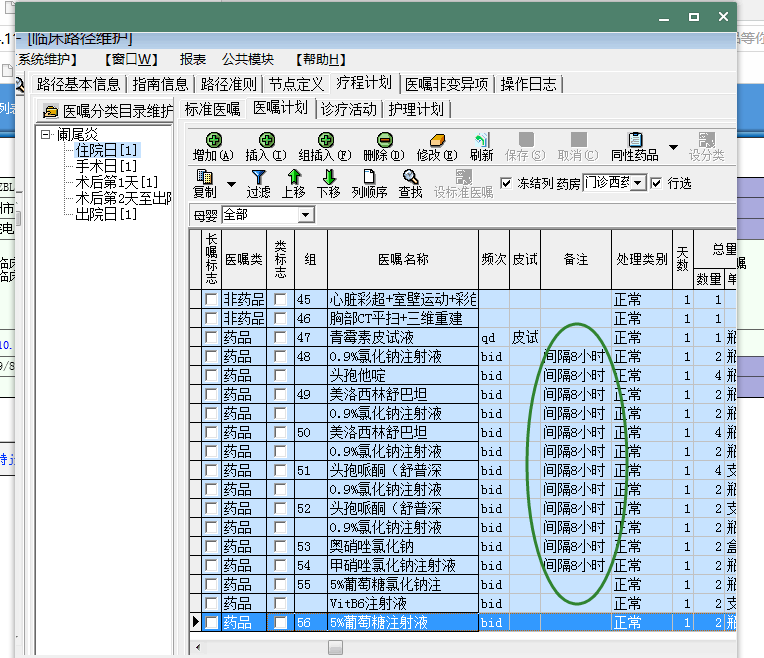Click the 插入 (Insert) toolbar icon
This screenshot has width=764, height=658.
tap(265, 141)
